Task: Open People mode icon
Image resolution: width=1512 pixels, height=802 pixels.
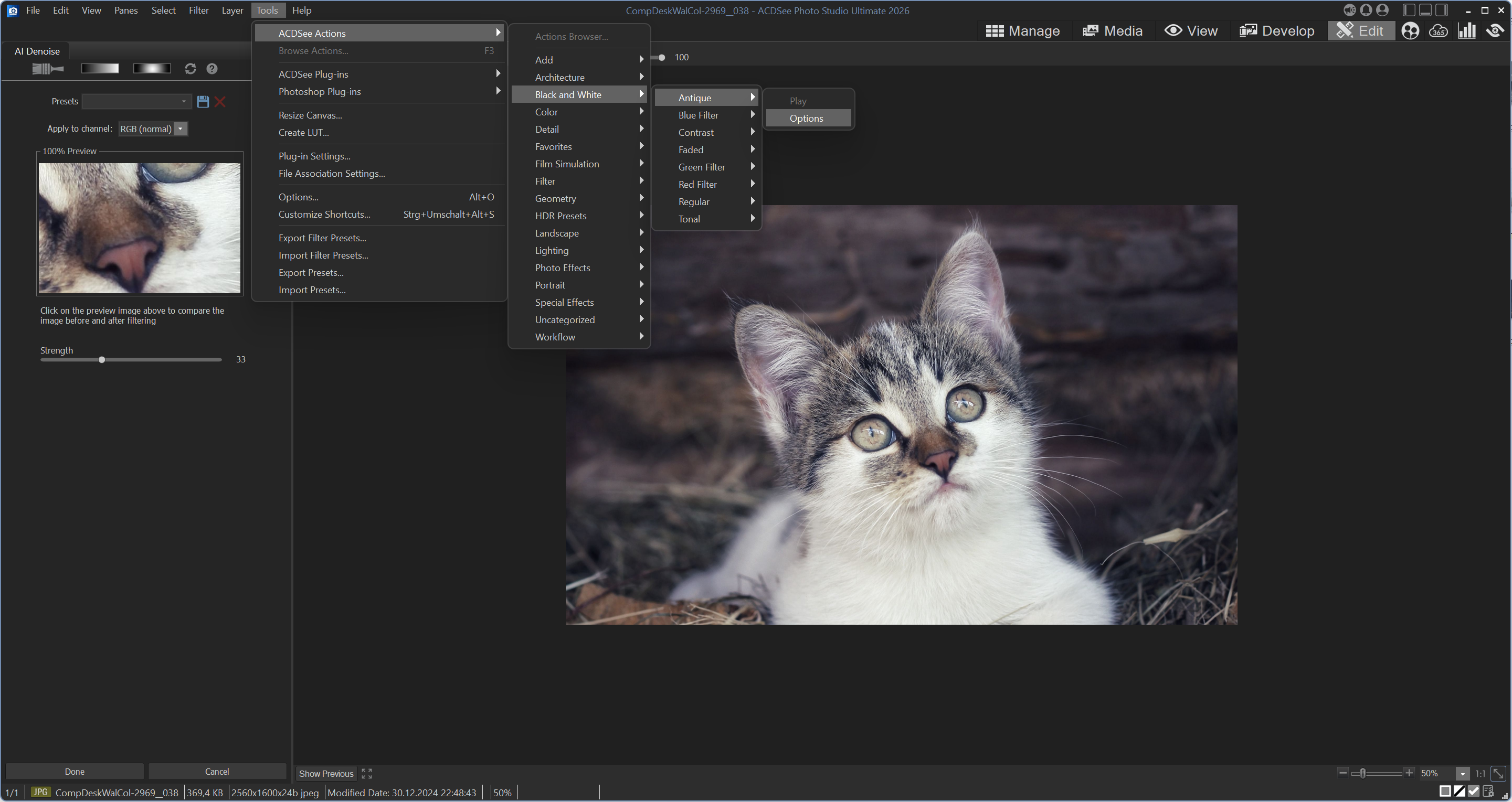Action: [1410, 30]
